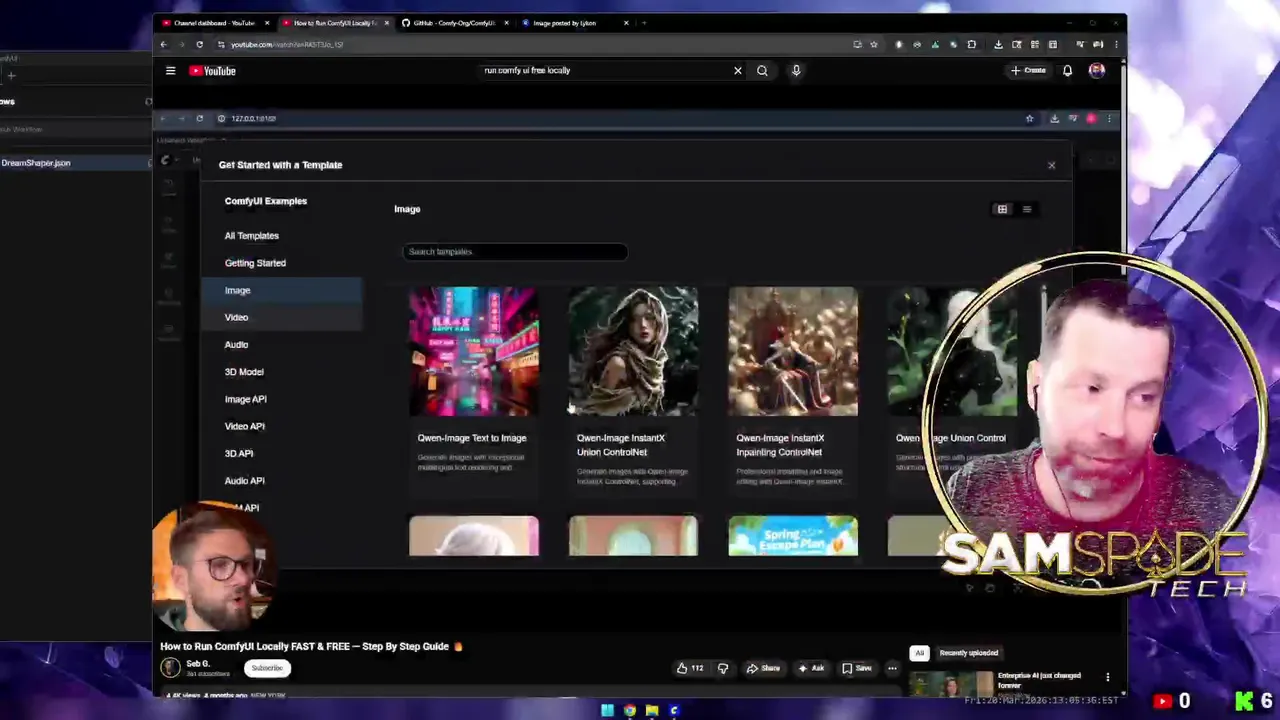Viewport: 1280px width, 720px height.
Task: Open a new browser tab
Action: [x=644, y=23]
